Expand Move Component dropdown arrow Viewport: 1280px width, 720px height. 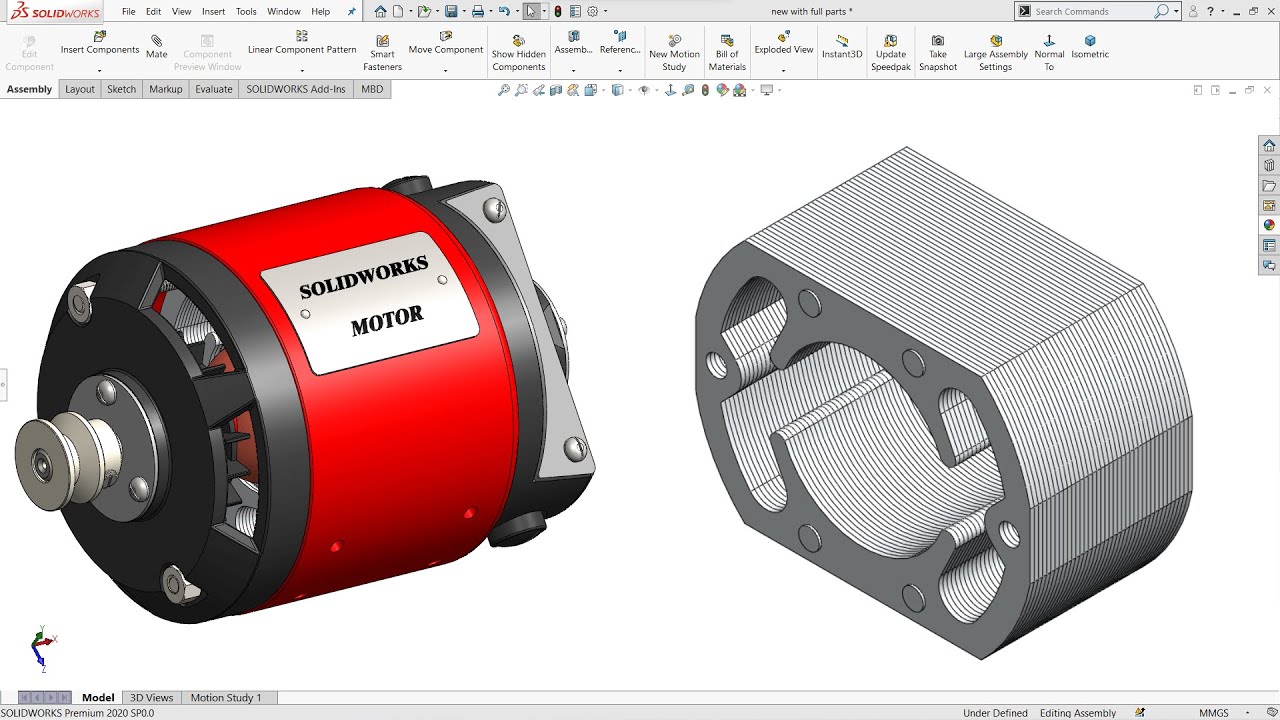point(446,70)
